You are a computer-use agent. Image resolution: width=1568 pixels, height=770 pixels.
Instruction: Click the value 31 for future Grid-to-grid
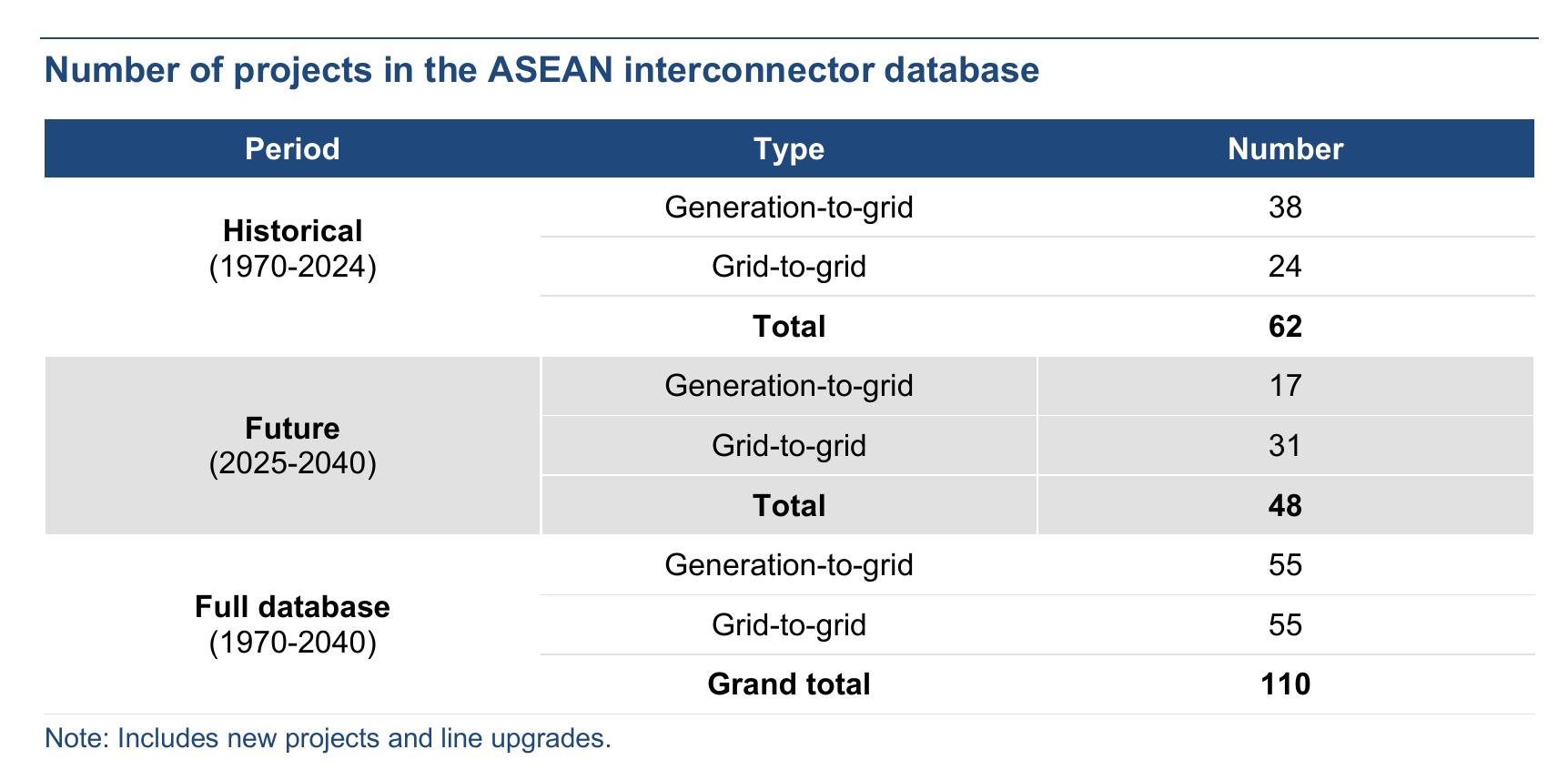click(x=1285, y=445)
